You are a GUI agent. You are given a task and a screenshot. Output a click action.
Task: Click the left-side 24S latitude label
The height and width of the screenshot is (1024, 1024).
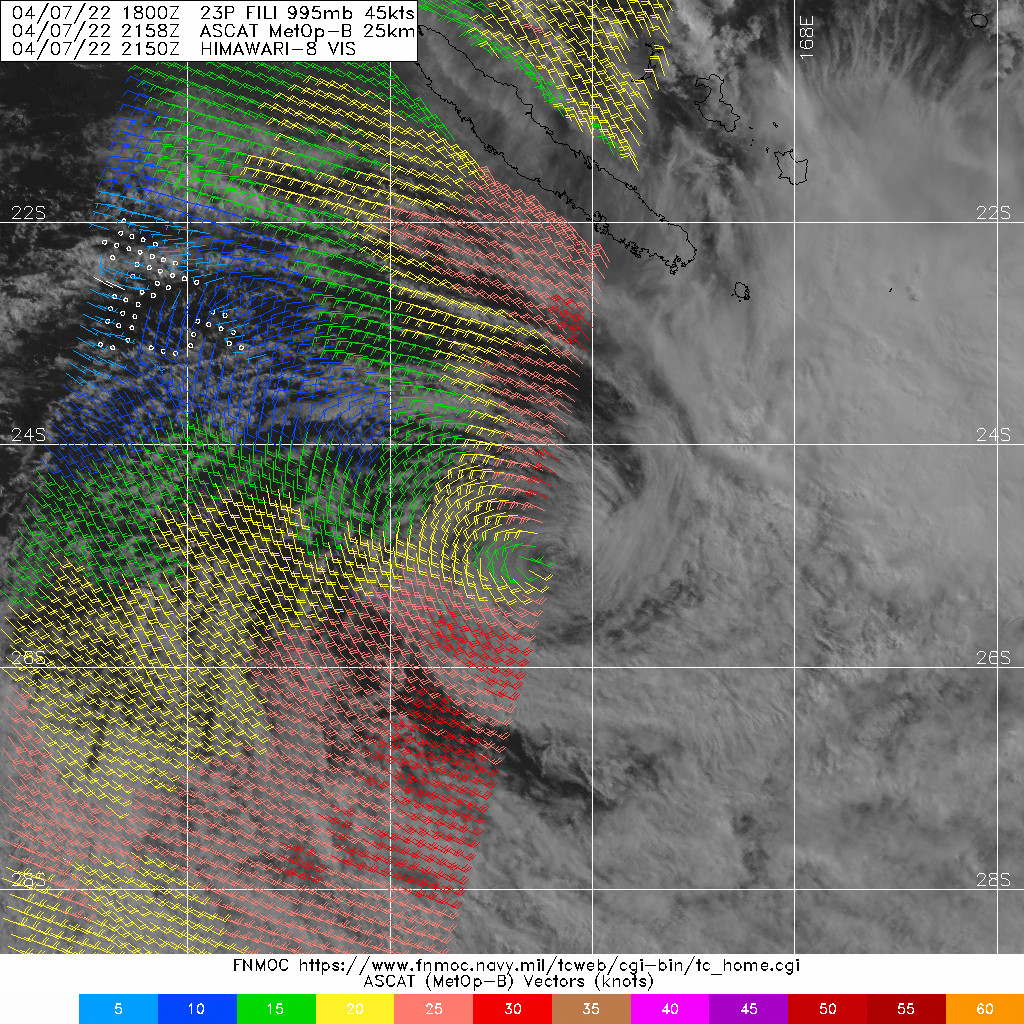click(x=29, y=435)
